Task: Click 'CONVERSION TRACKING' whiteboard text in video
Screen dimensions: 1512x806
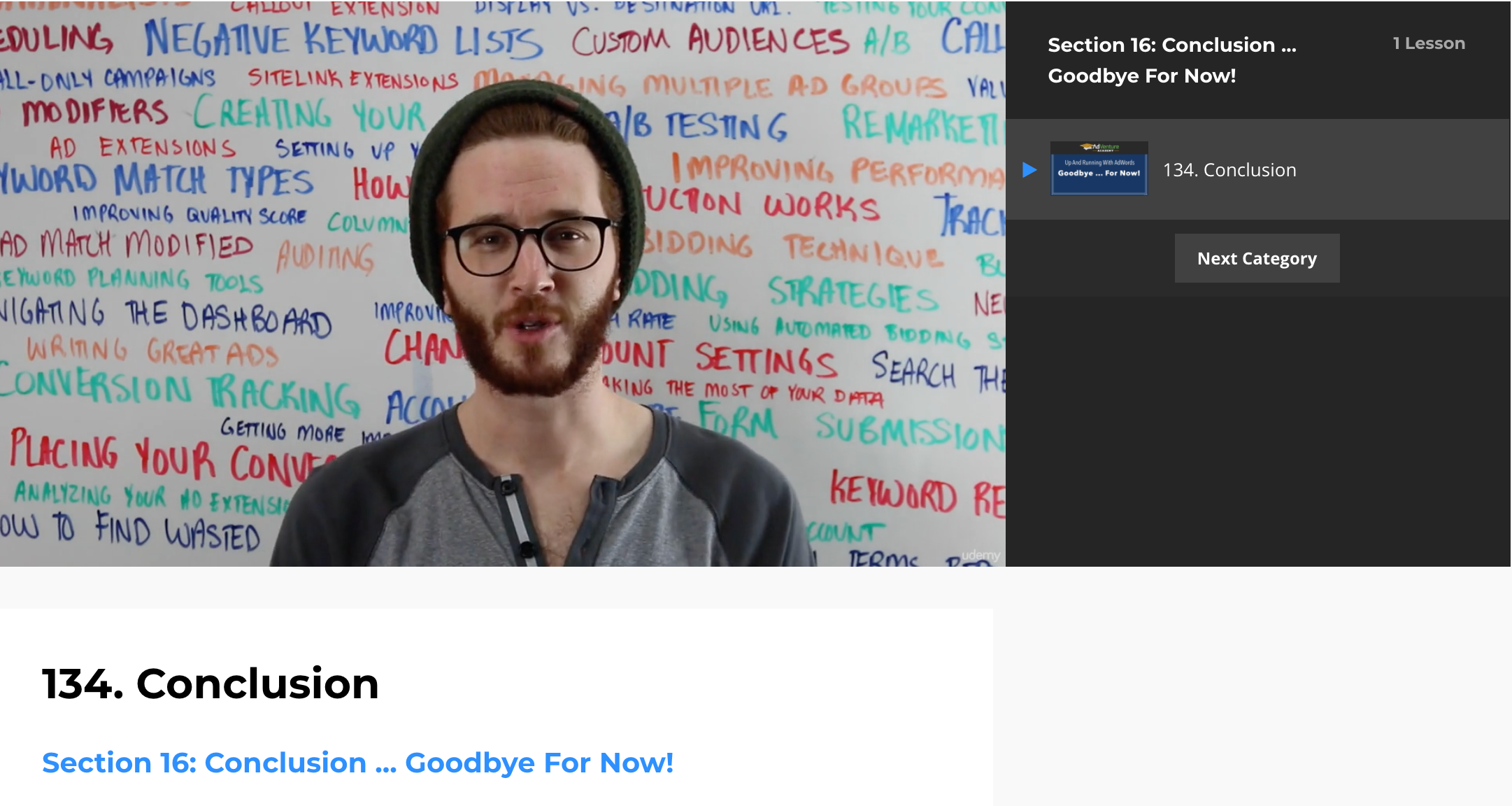Action: 180,392
